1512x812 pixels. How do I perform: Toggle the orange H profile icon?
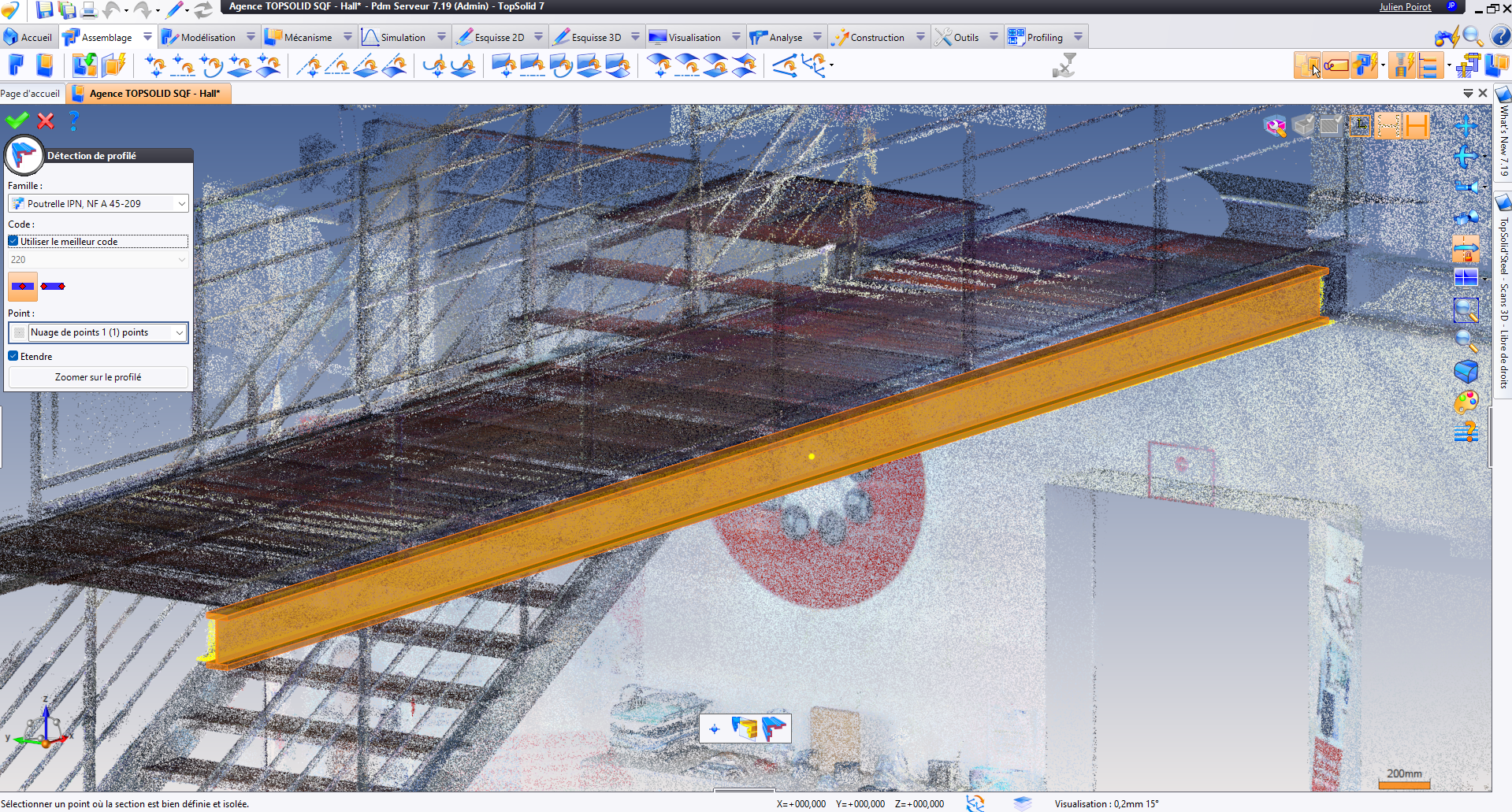click(1416, 126)
